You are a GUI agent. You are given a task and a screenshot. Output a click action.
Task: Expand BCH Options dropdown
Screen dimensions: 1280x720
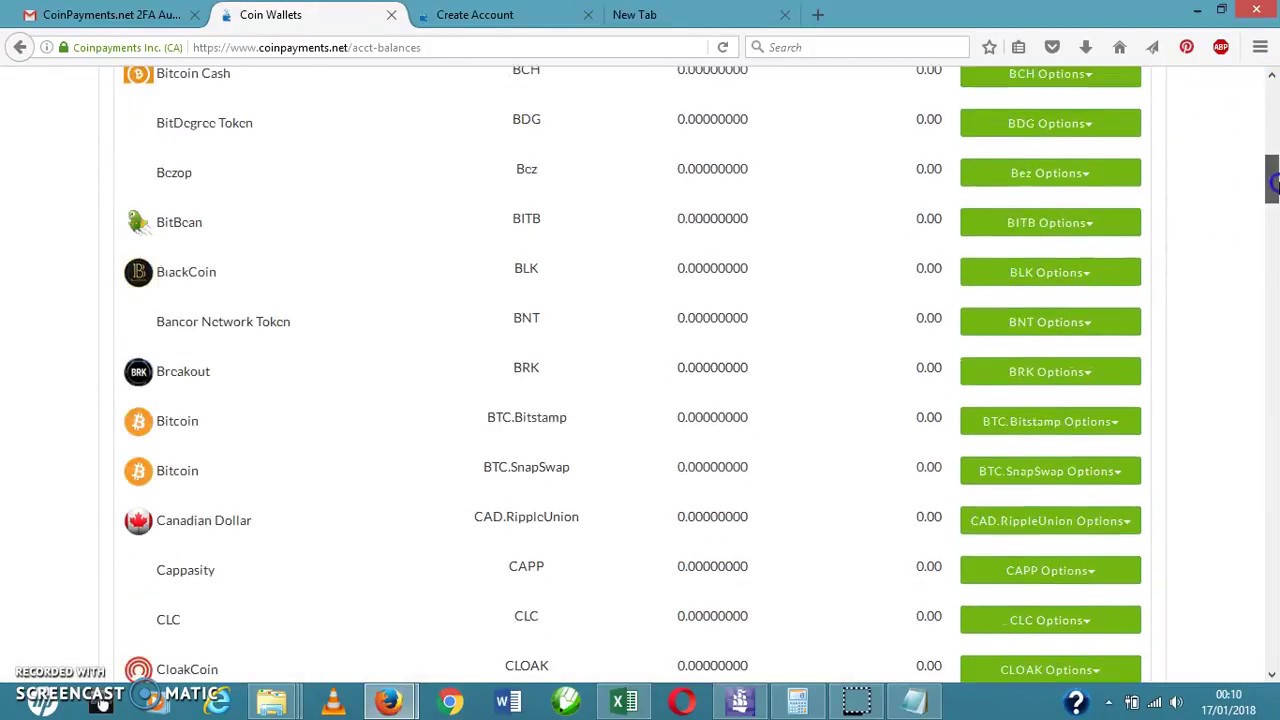click(1050, 74)
